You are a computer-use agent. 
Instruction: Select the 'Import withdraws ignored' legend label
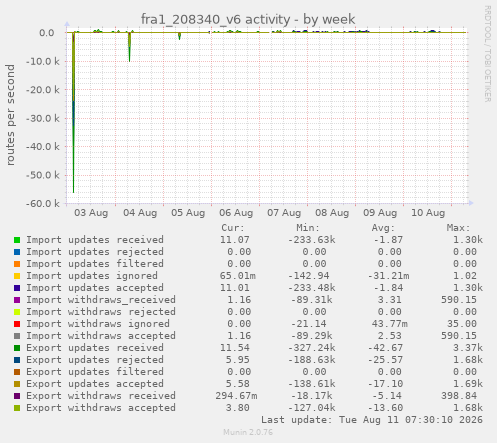98,324
